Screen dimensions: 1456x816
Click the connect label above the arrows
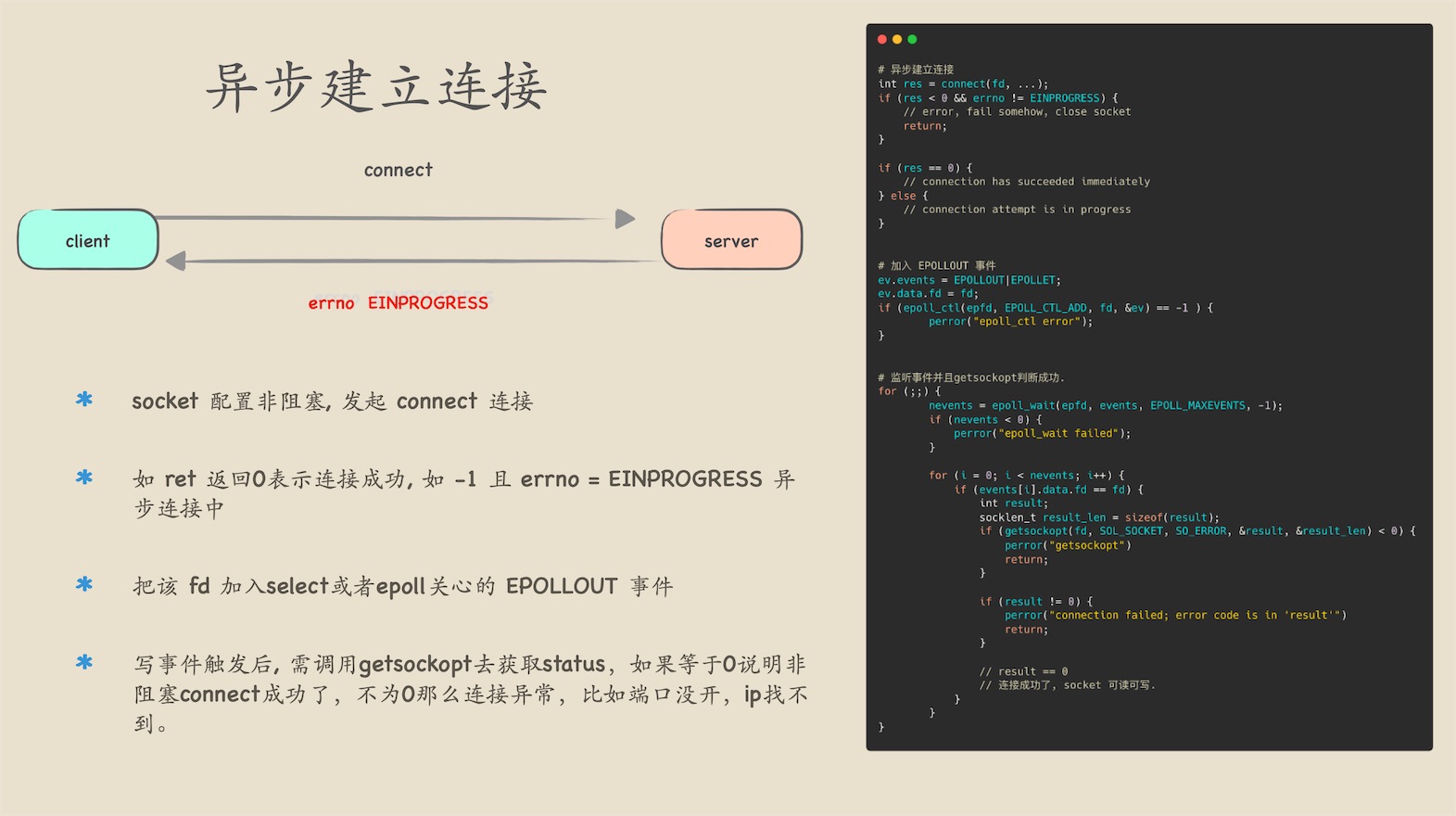pyautogui.click(x=398, y=170)
